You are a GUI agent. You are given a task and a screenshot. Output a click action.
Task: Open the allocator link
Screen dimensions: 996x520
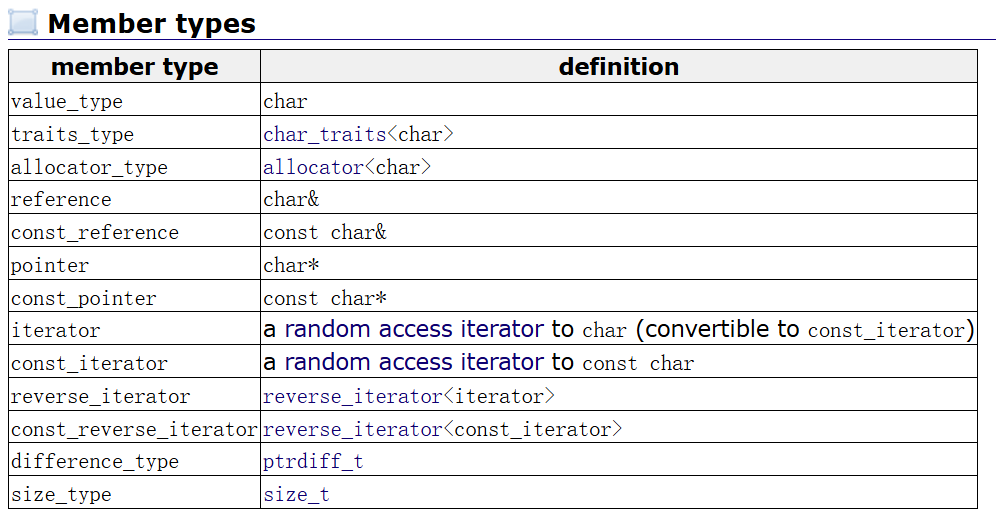pos(313,167)
